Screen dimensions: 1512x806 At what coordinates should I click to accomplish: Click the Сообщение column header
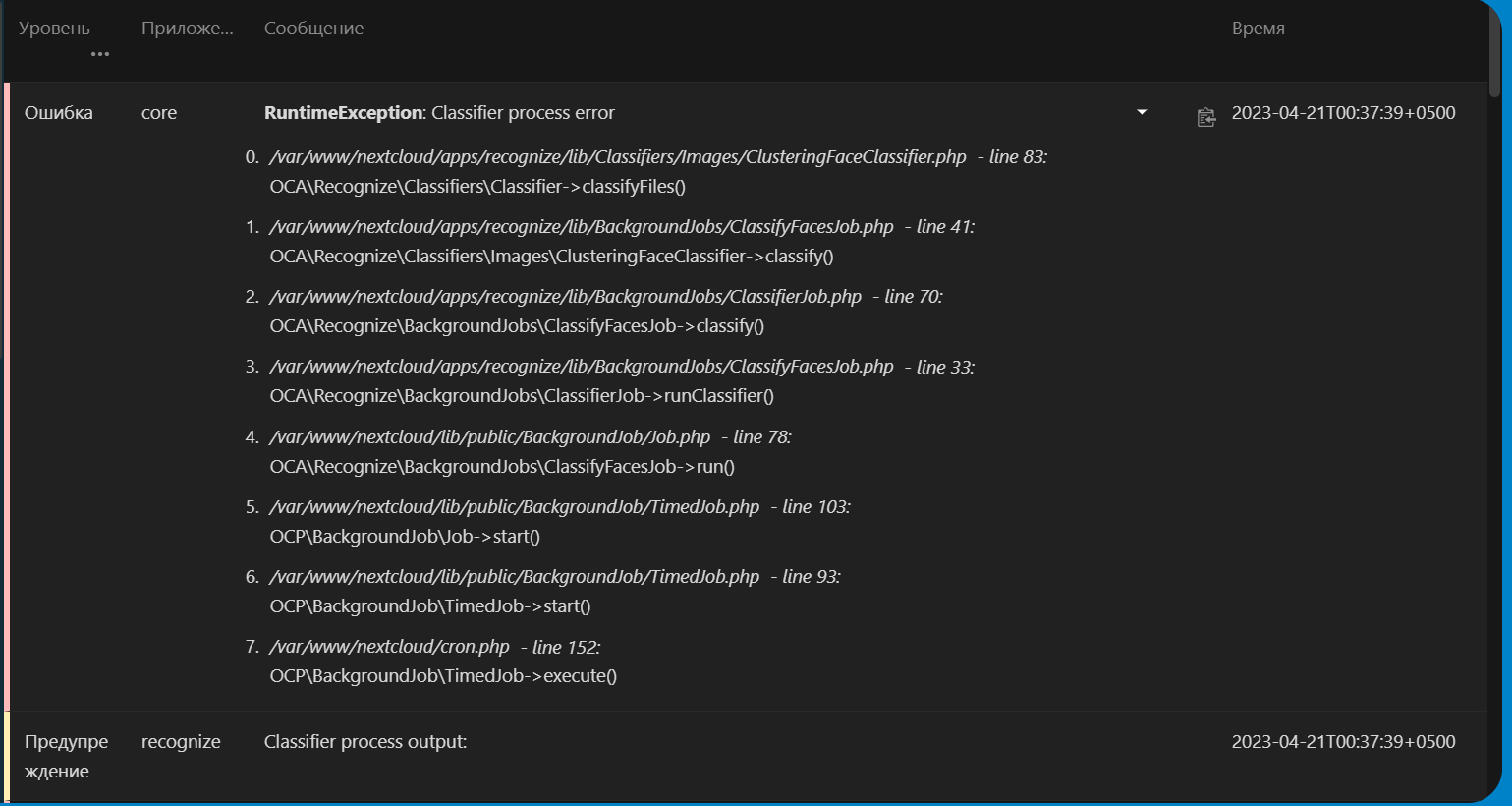tap(313, 28)
